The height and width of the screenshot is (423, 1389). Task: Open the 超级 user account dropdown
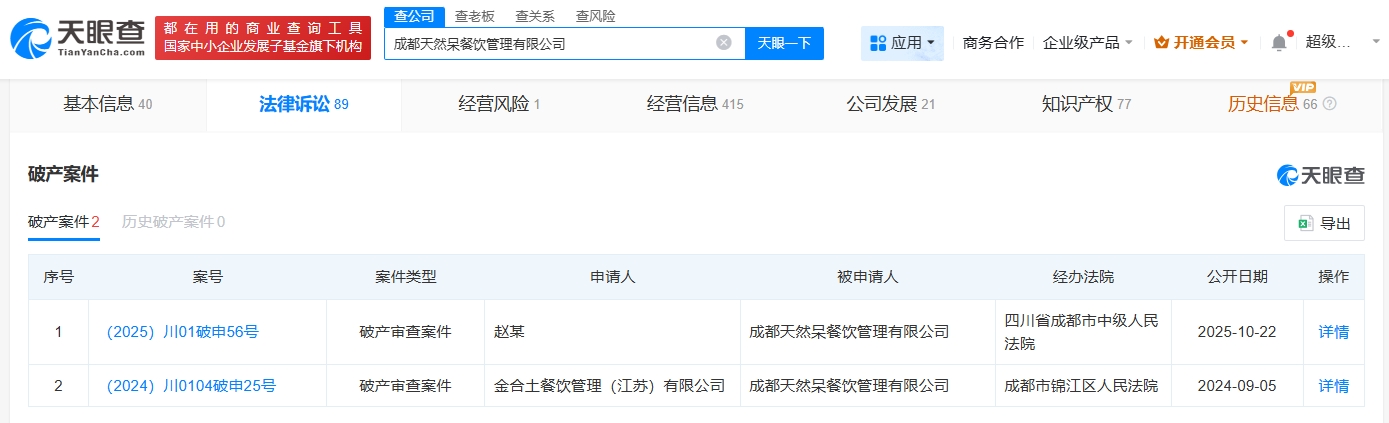1335,42
